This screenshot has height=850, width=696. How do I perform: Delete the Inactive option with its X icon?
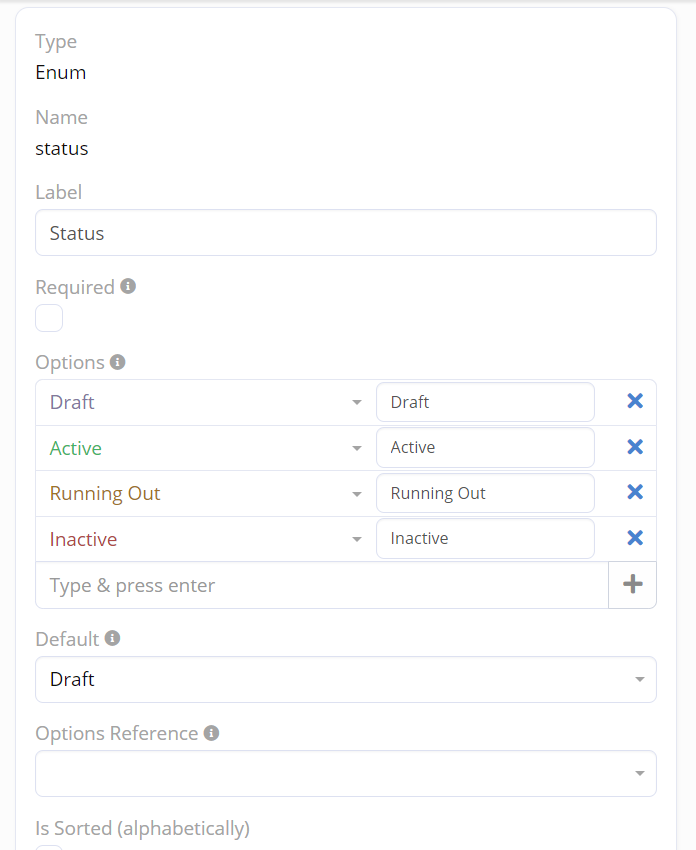coord(634,538)
